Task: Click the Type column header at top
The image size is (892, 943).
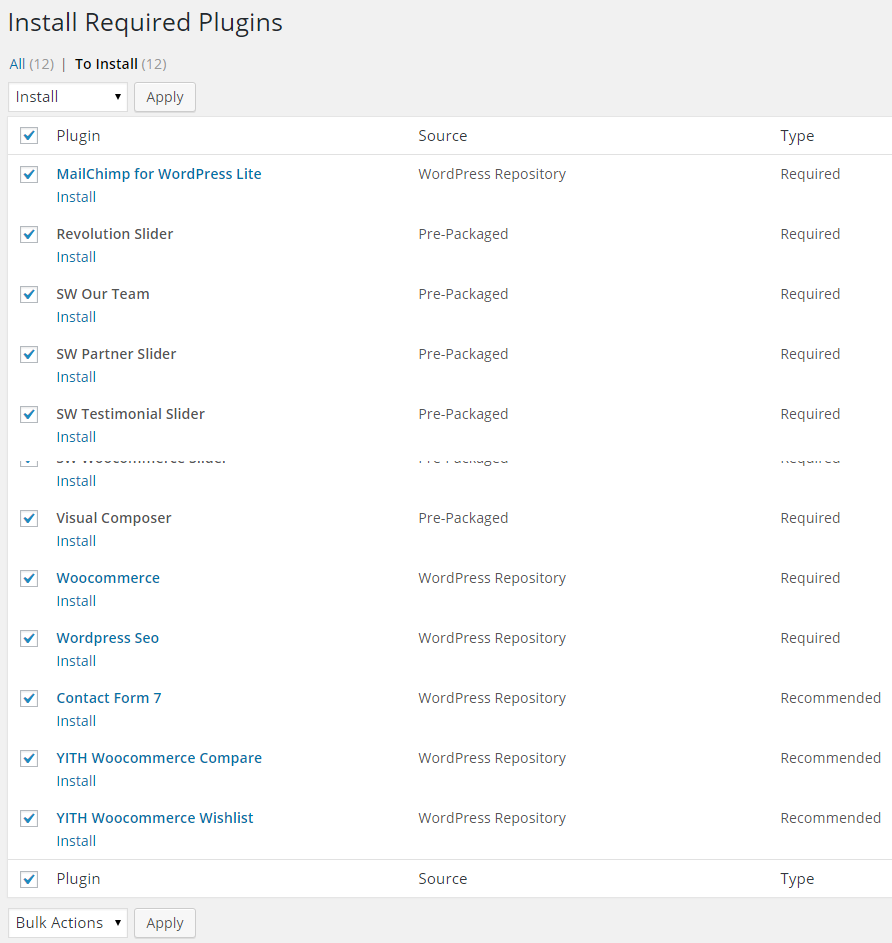Action: click(x=797, y=136)
